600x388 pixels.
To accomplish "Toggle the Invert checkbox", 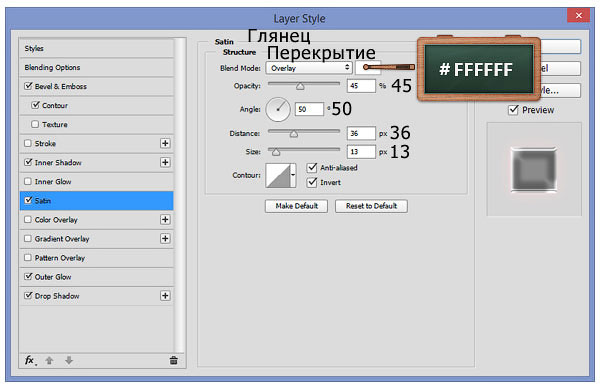I will [x=312, y=182].
